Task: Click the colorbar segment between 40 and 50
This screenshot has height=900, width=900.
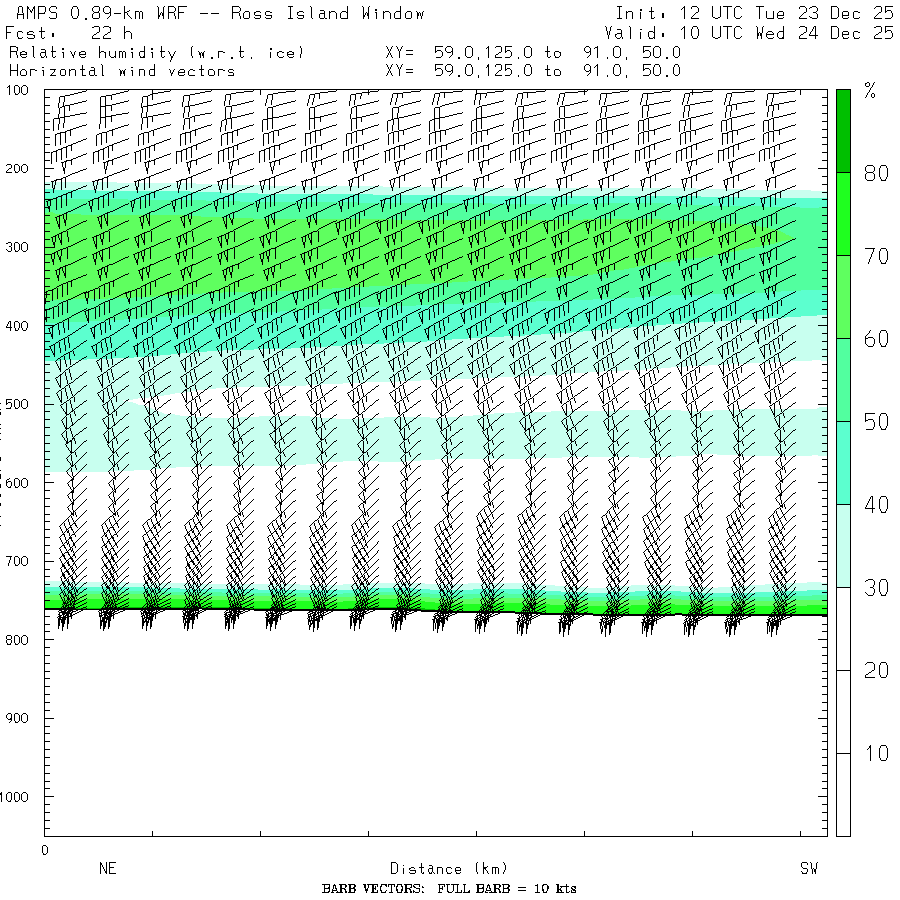Action: pos(843,462)
